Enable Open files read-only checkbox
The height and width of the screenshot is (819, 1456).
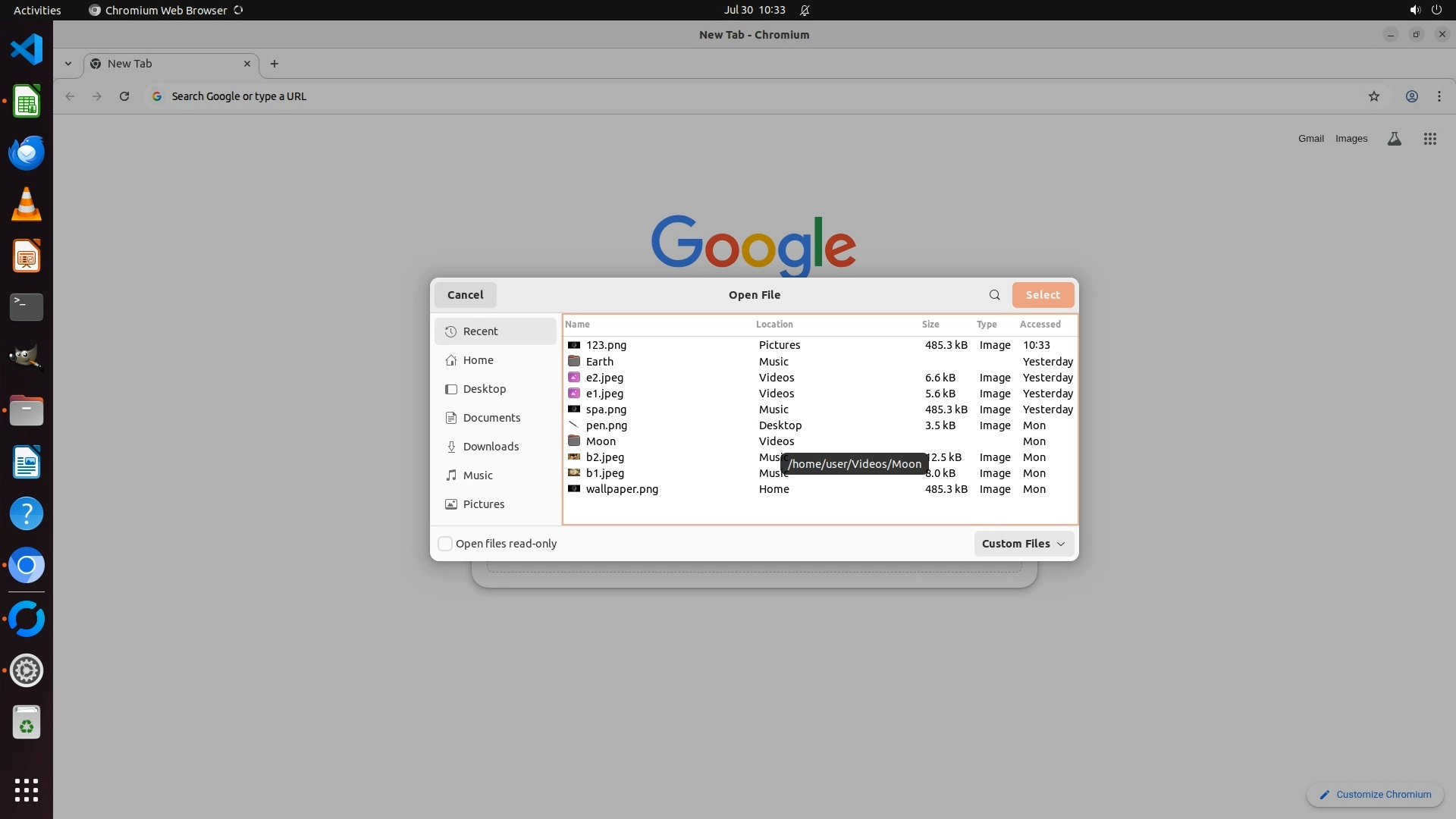(445, 544)
